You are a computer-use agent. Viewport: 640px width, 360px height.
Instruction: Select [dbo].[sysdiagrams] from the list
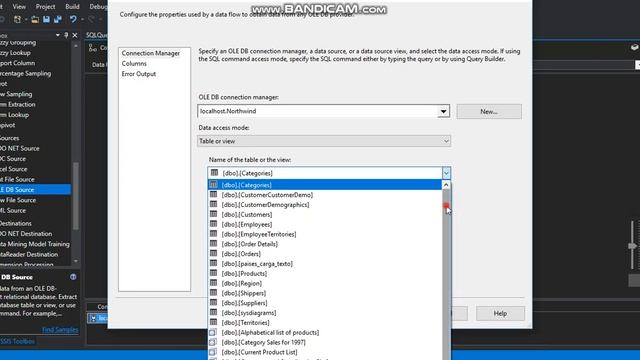(x=325, y=312)
